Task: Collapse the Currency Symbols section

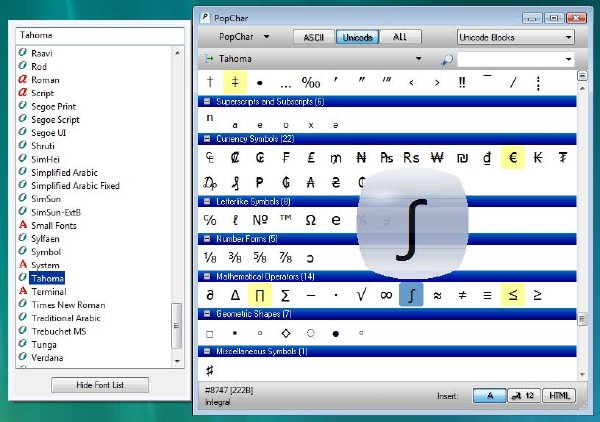Action: pyautogui.click(x=207, y=137)
